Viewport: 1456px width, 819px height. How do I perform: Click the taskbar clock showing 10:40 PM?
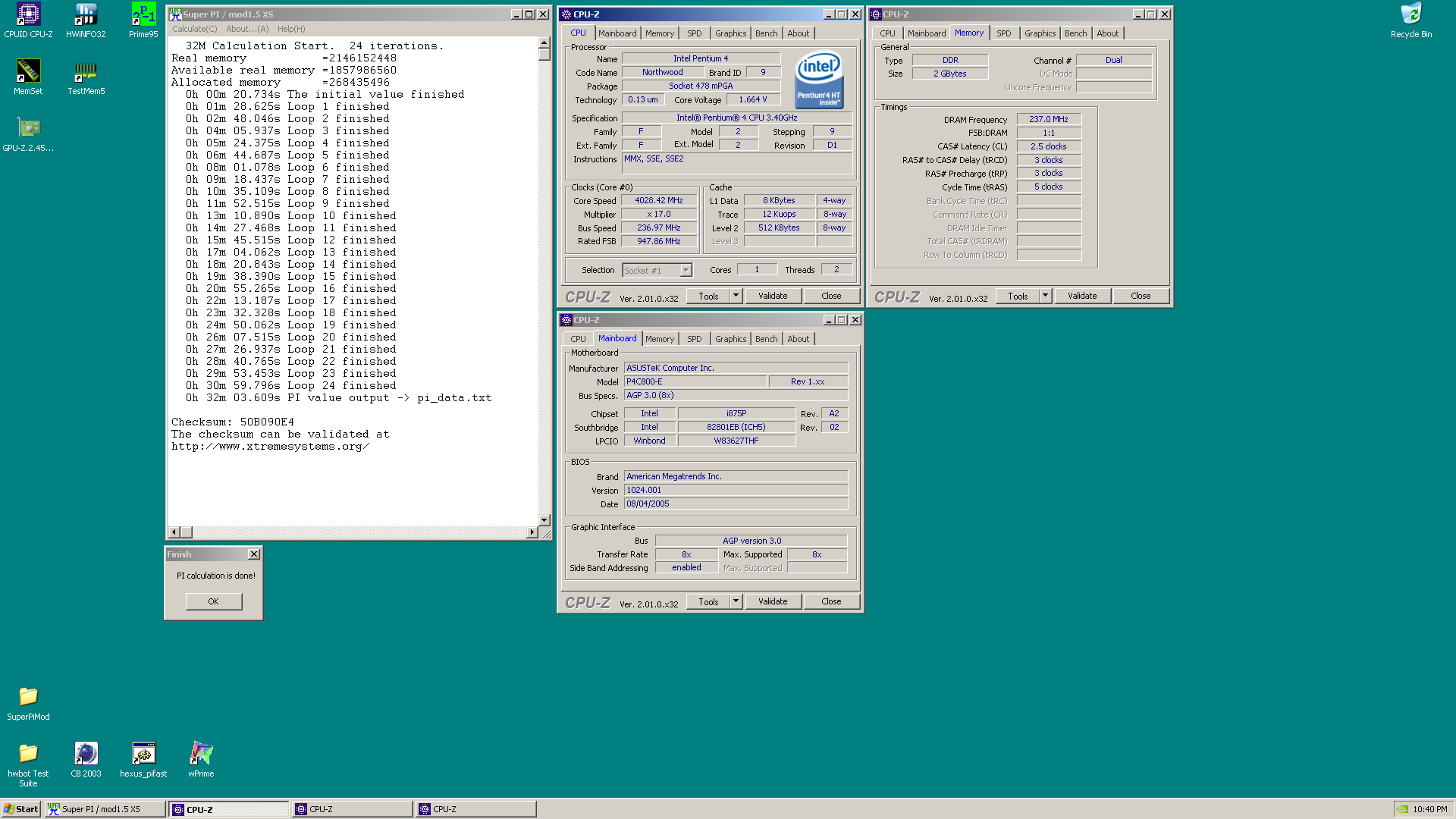pos(1430,809)
